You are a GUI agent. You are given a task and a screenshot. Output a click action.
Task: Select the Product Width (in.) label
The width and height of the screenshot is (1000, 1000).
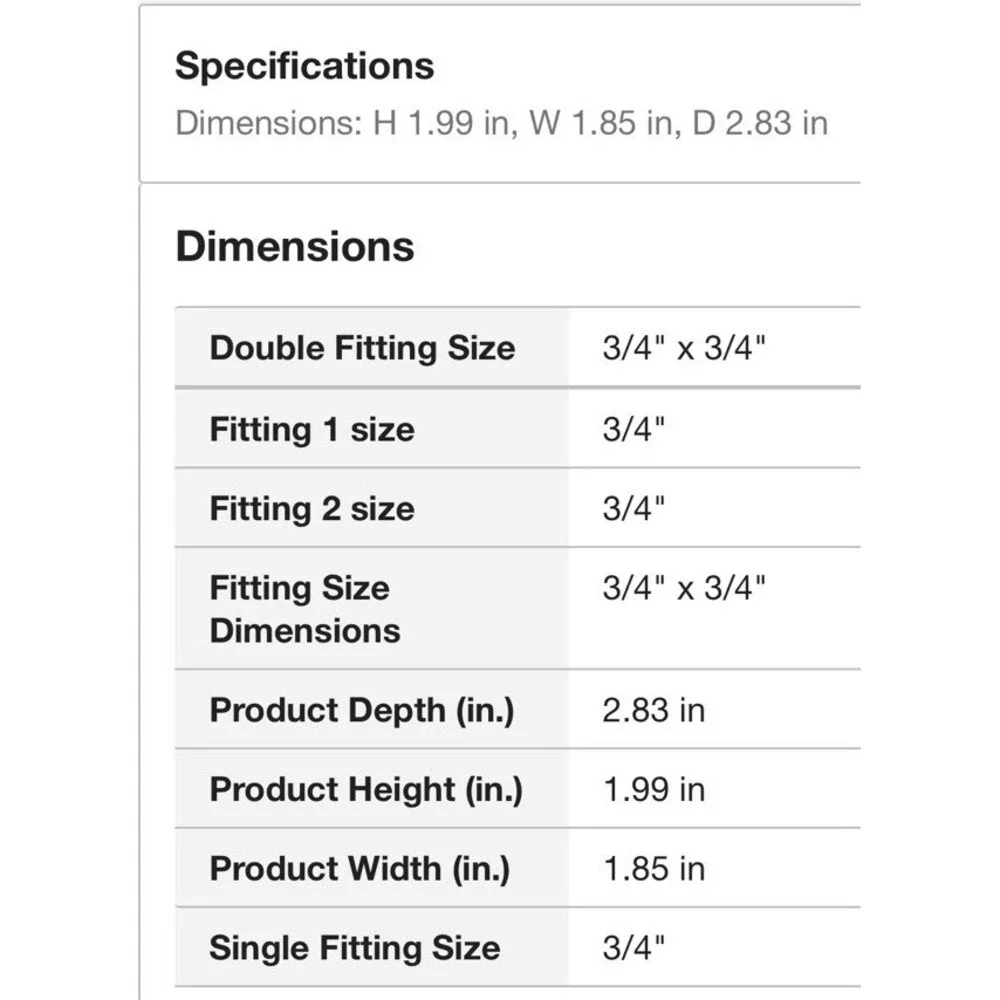point(360,869)
